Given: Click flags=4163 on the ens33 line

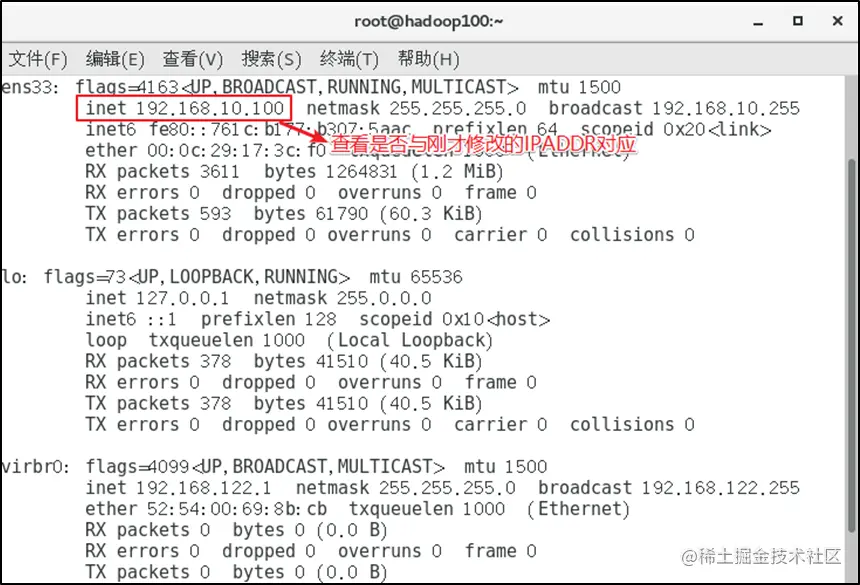Looking at the screenshot, I should coord(127,87).
